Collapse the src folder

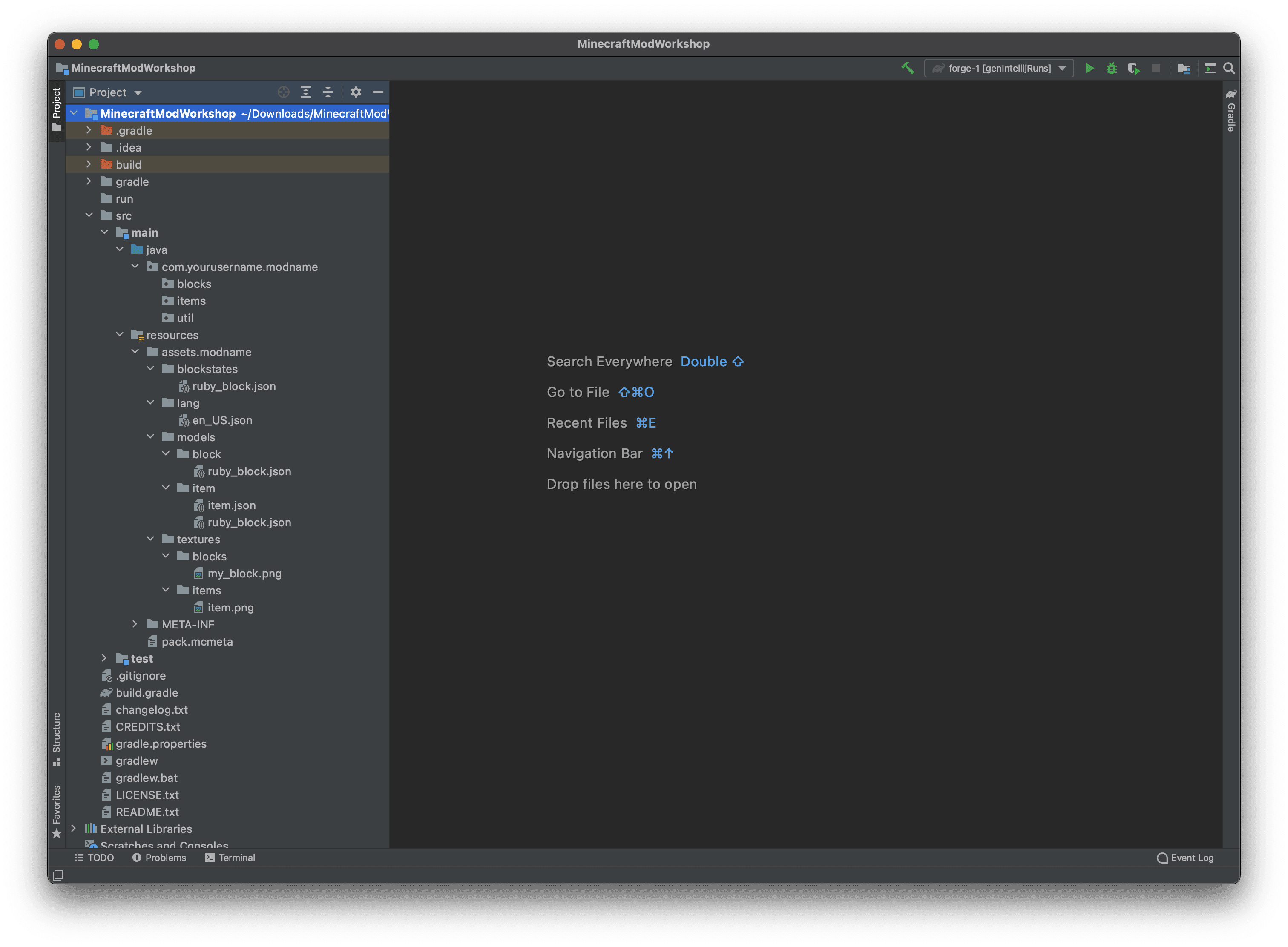(x=89, y=215)
